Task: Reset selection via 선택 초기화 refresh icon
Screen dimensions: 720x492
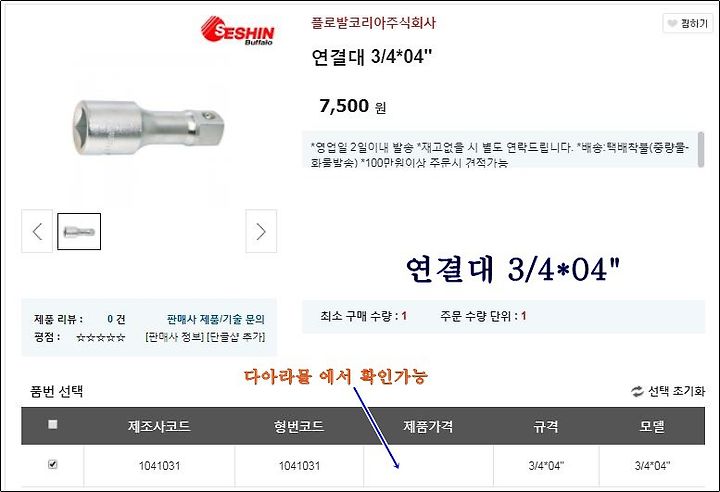Action: pyautogui.click(x=637, y=391)
